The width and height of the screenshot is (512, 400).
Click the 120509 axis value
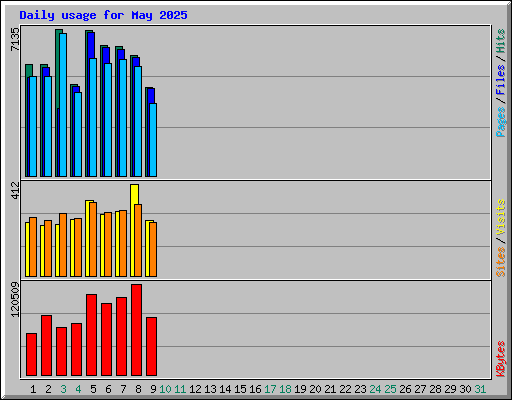15,299
